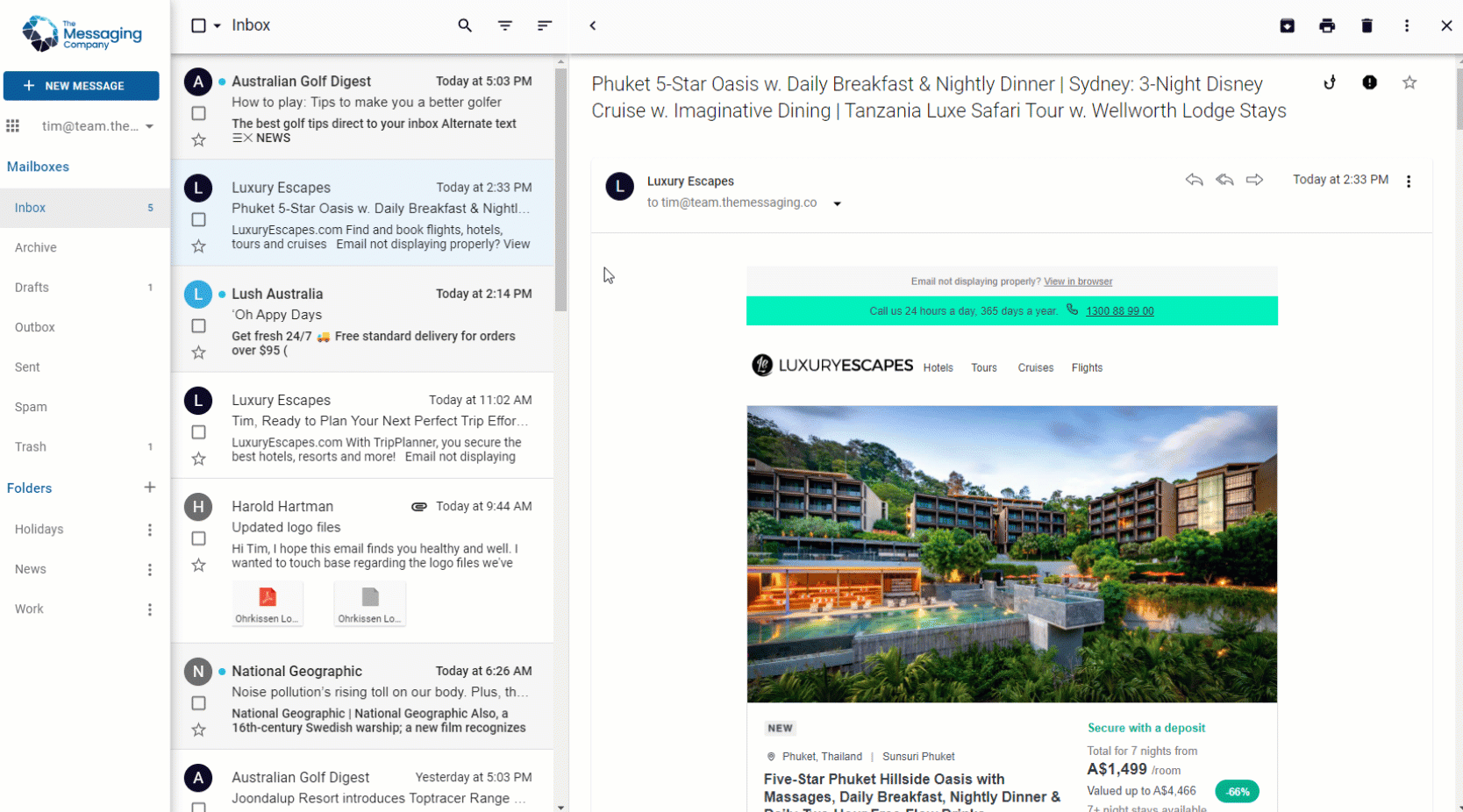1463x812 pixels.
Task: Click the Messaging Company logo
Action: (x=82, y=33)
